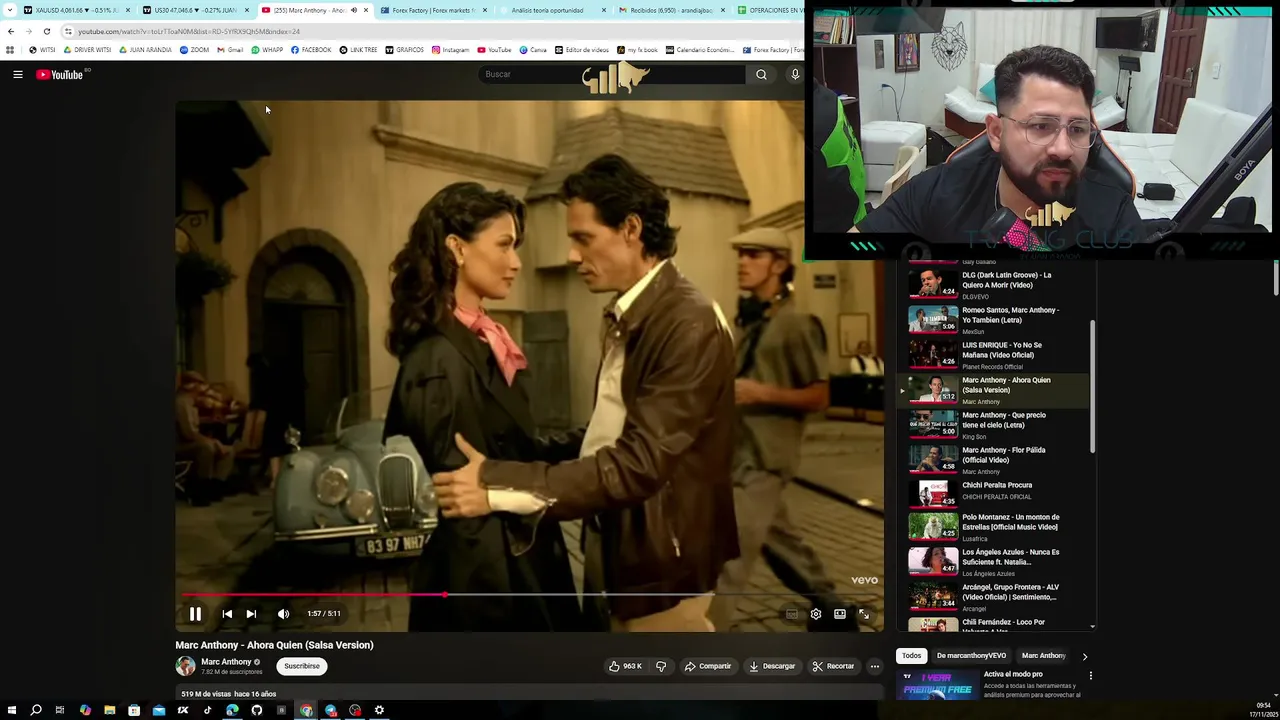This screenshot has width=1280, height=720.
Task: Activate voice search microphone
Action: tap(795, 74)
